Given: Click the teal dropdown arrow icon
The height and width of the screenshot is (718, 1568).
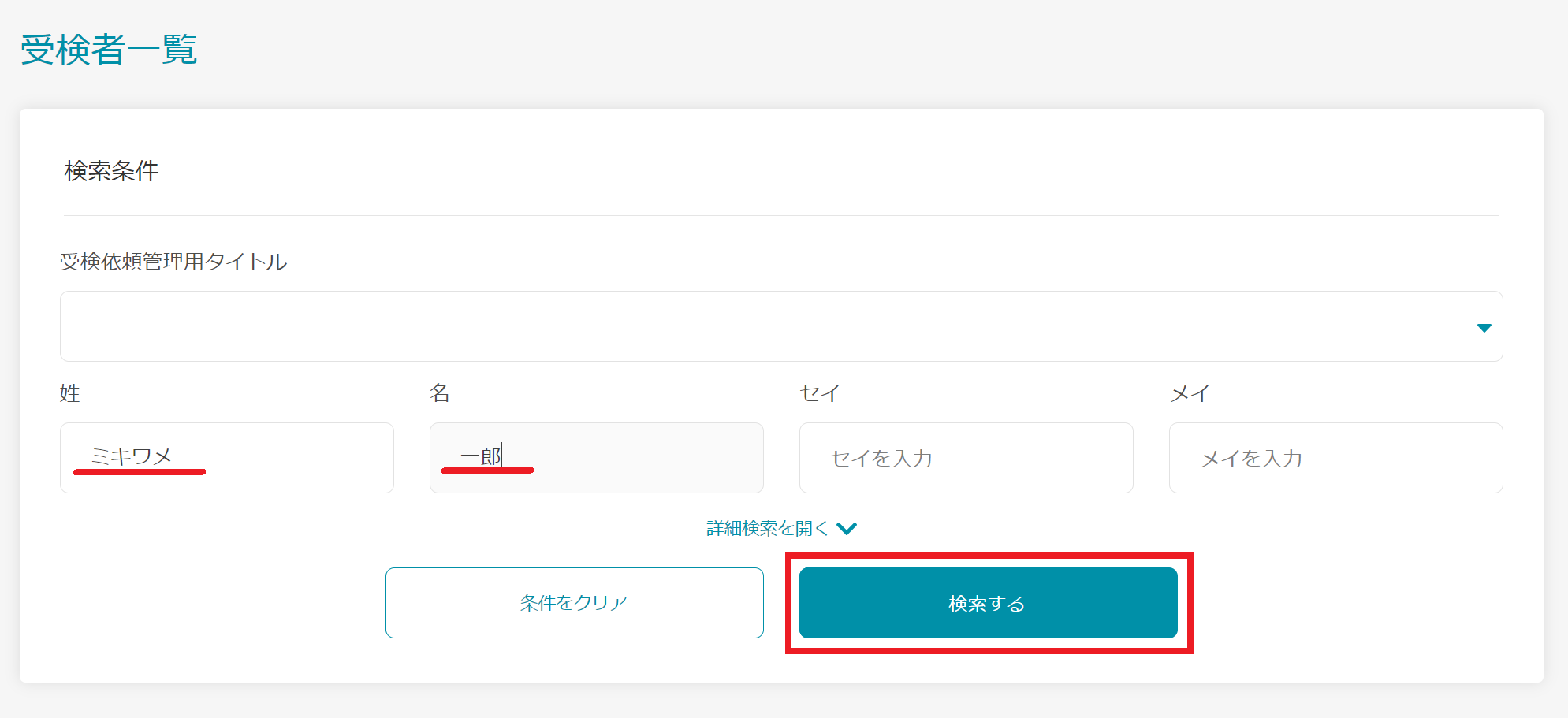Looking at the screenshot, I should [x=1485, y=326].
